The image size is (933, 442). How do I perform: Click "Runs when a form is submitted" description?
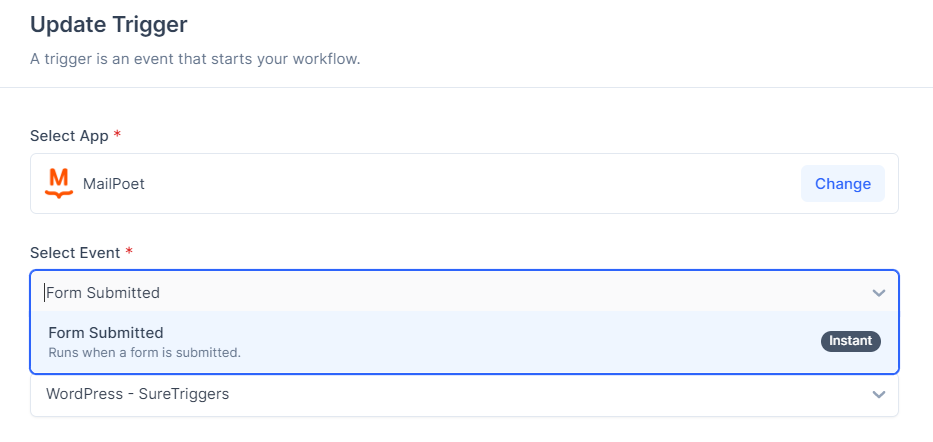144,352
